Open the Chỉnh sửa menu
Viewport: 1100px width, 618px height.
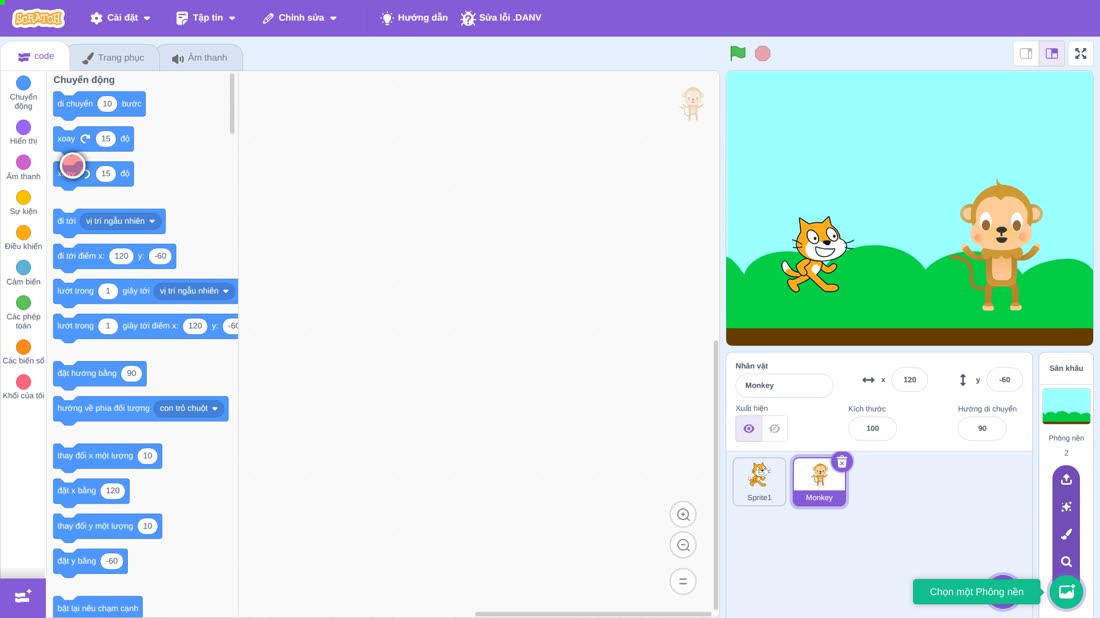(x=300, y=18)
